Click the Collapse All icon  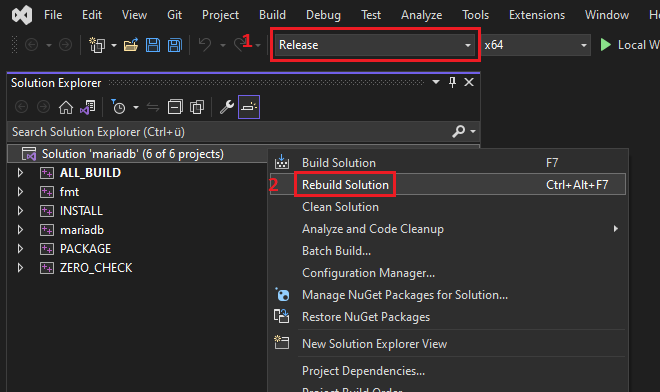pos(175,107)
